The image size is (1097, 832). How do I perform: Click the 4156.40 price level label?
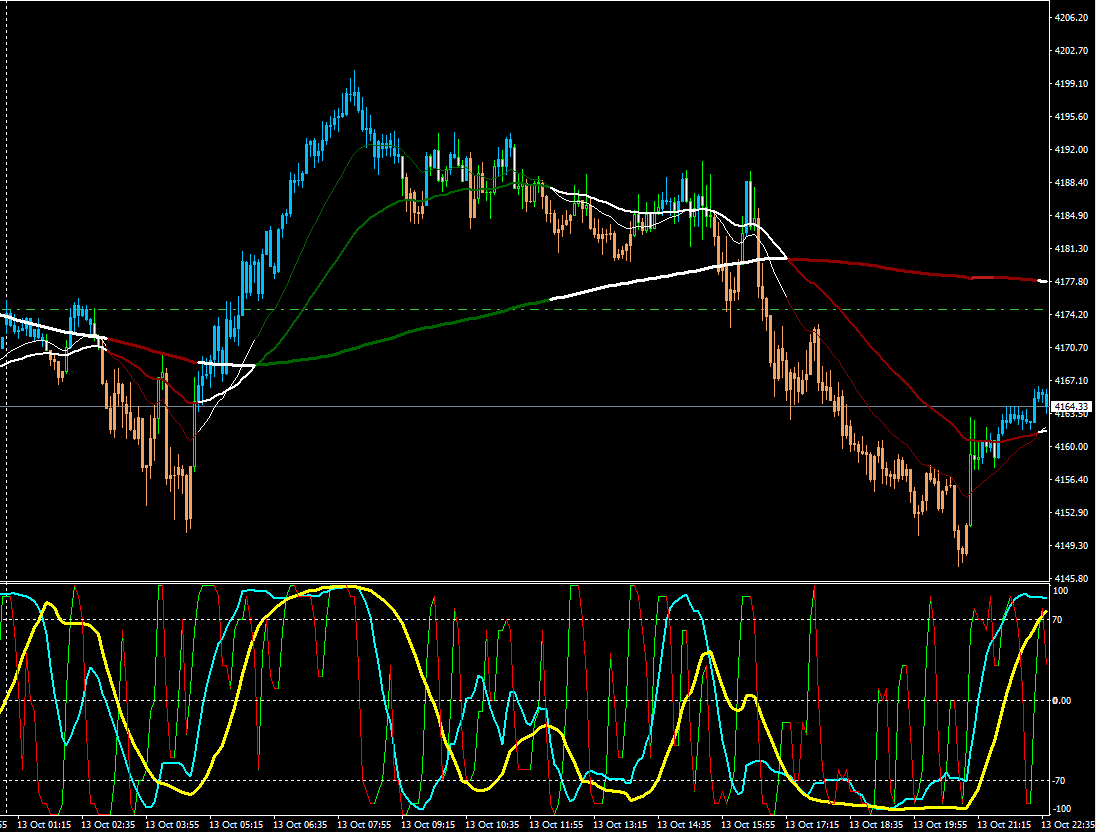pyautogui.click(x=1071, y=479)
